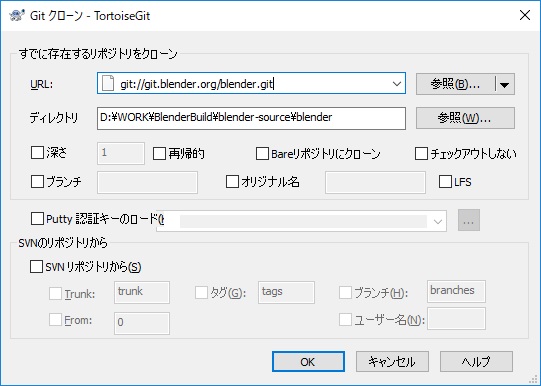Click the From field showing 0
The height and width of the screenshot is (386, 541).
pos(142,323)
